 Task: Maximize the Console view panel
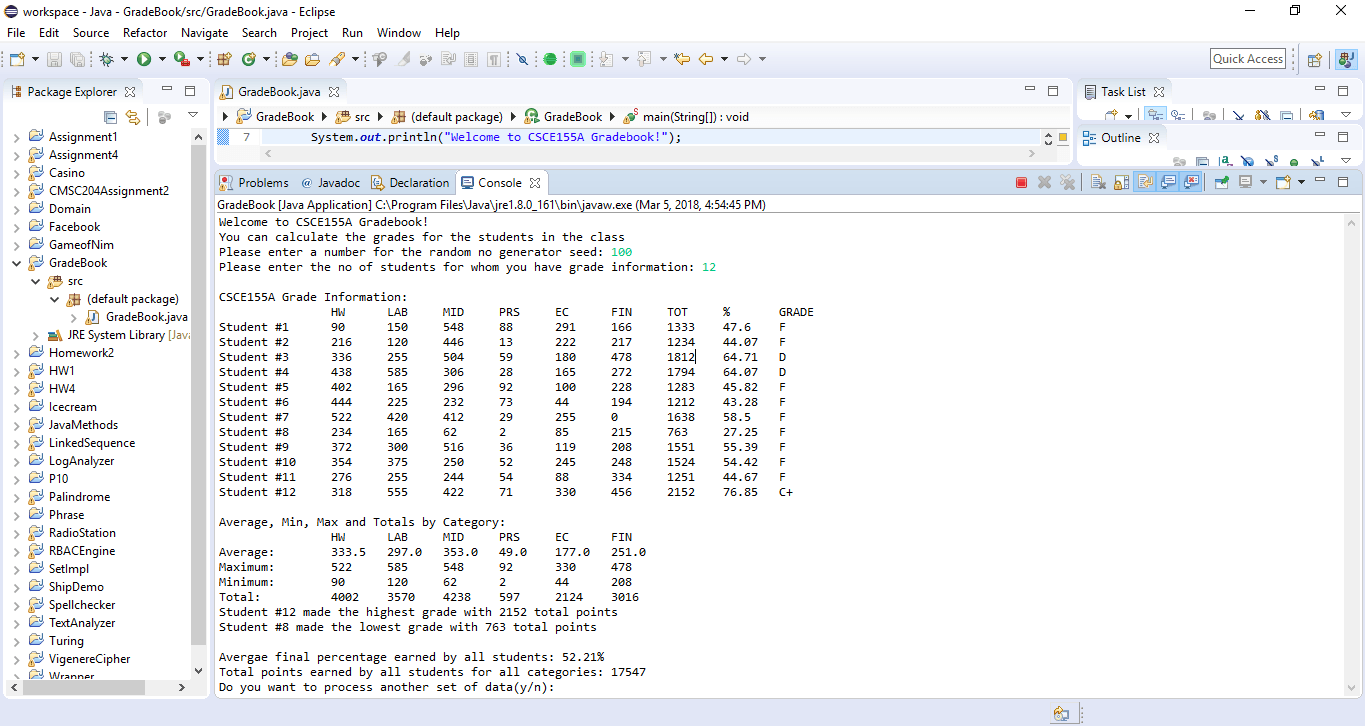[1343, 182]
